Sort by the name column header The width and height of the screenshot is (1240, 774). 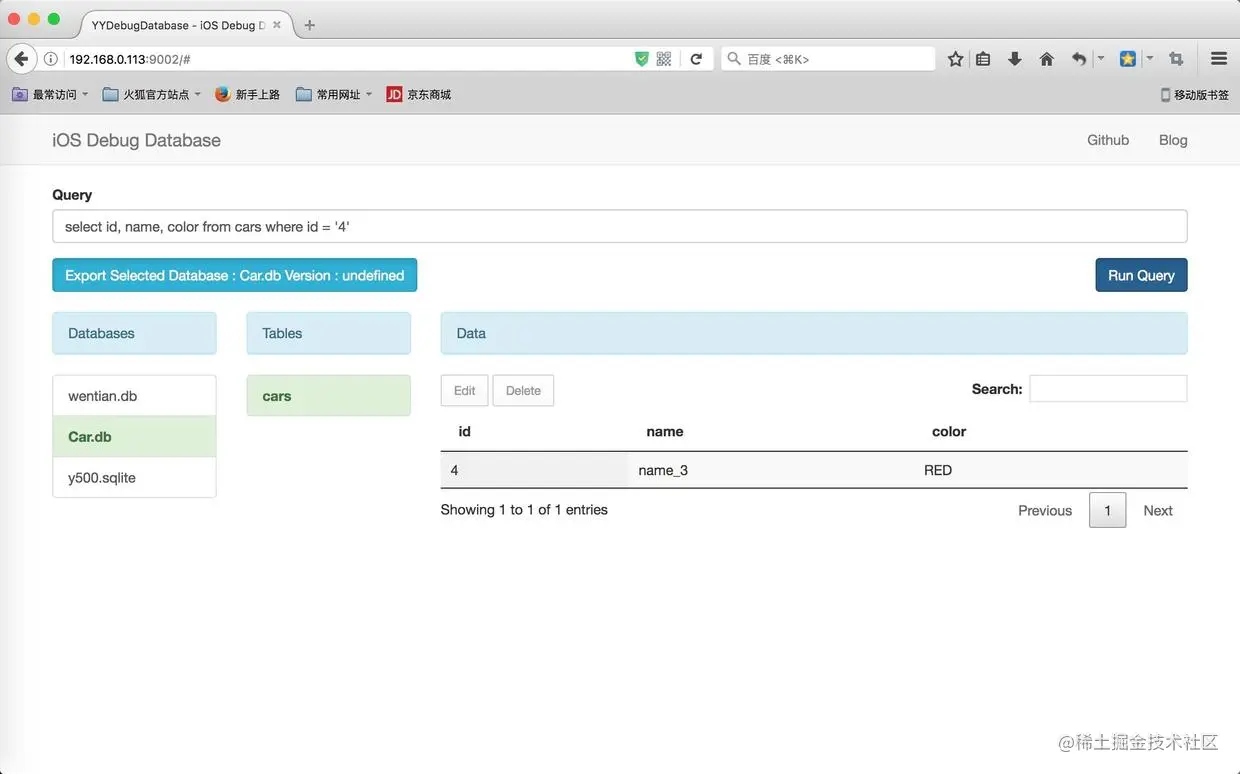pos(665,432)
